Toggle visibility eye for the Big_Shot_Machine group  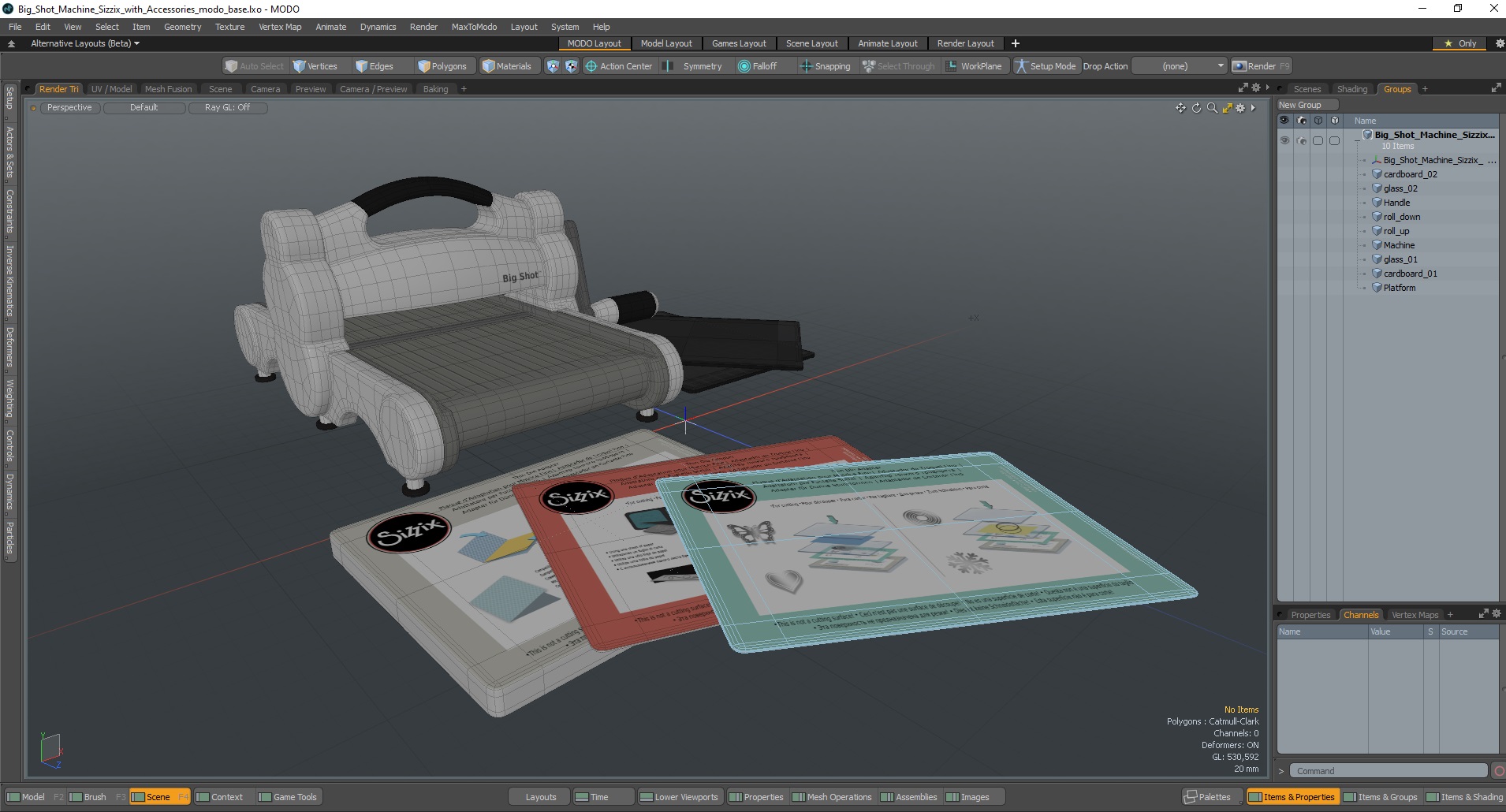pyautogui.click(x=1284, y=140)
